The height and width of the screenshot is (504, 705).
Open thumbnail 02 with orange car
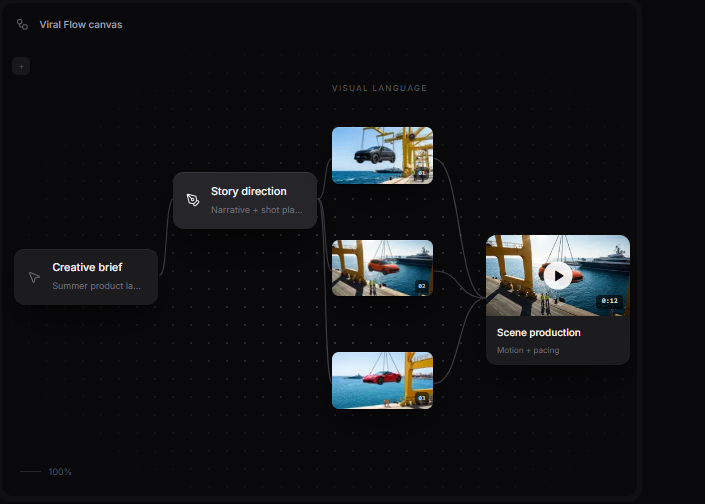pyautogui.click(x=382, y=268)
